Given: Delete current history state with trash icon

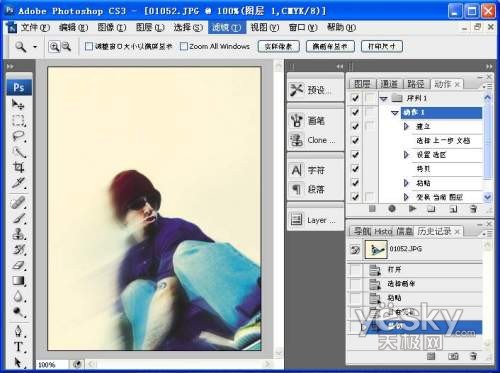Looking at the screenshot, I should pos(473,356).
